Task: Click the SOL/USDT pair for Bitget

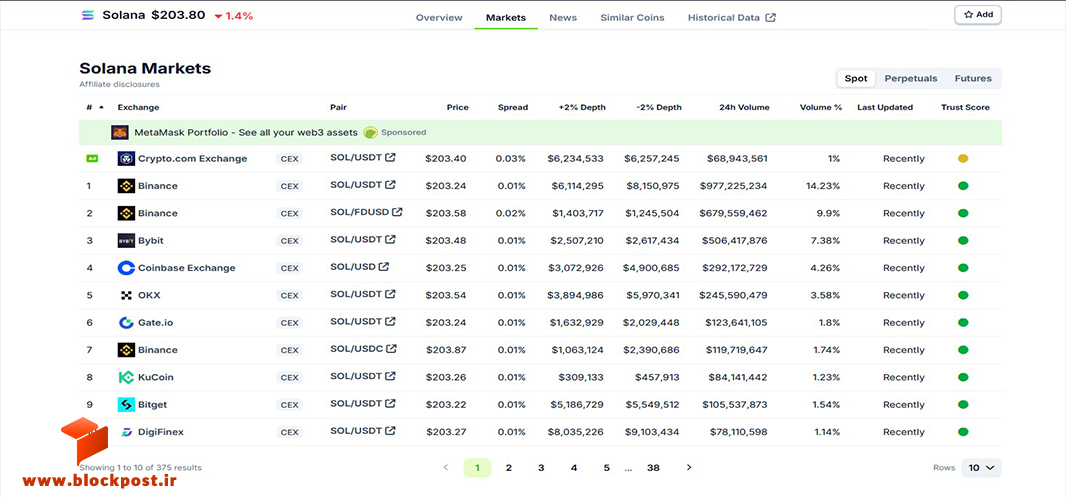Action: pyautogui.click(x=356, y=403)
